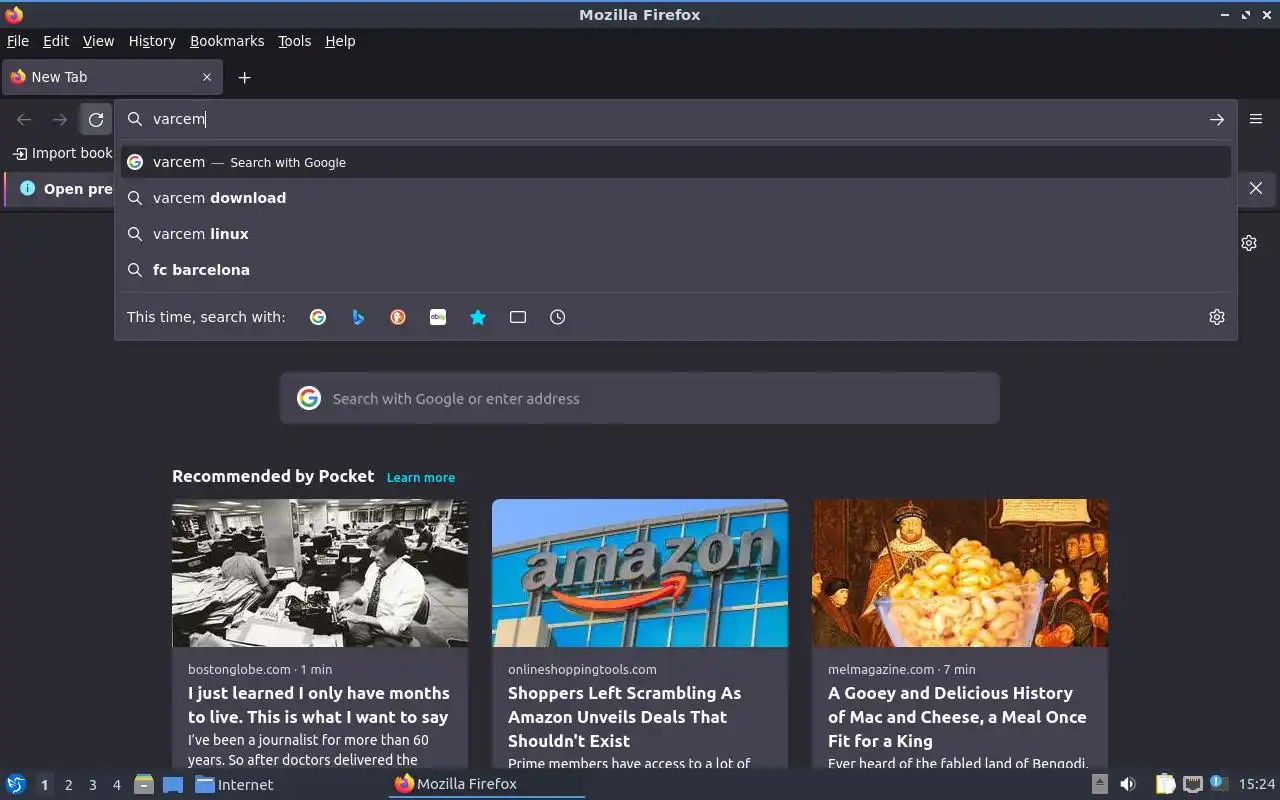Open the Firefox hamburger application menu
Screen dimensions: 1280x800
pyautogui.click(x=1256, y=119)
